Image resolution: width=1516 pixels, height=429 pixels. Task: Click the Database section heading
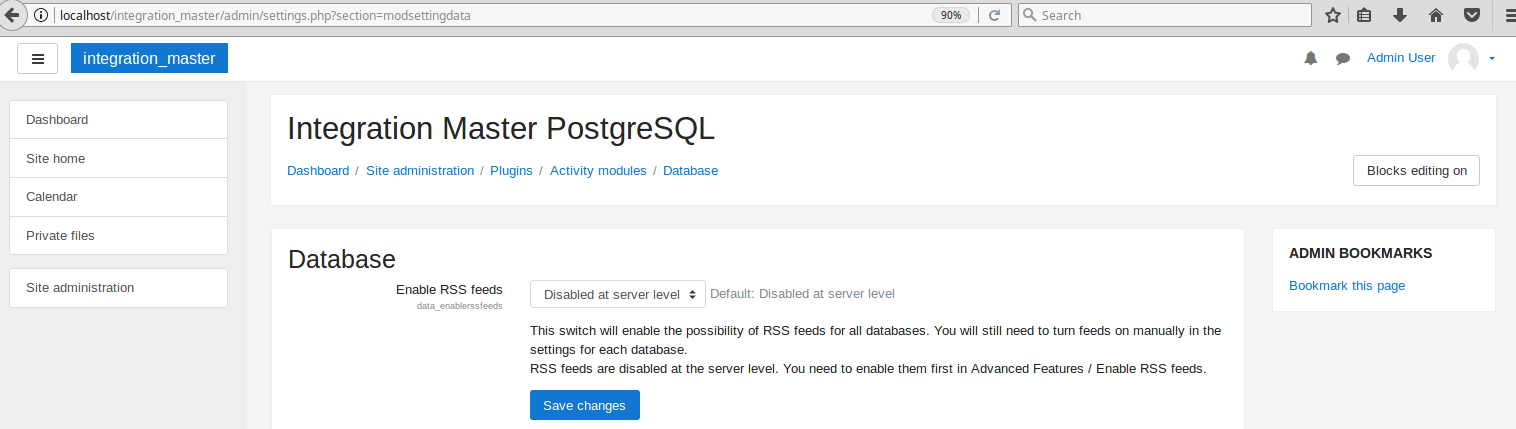click(342, 259)
